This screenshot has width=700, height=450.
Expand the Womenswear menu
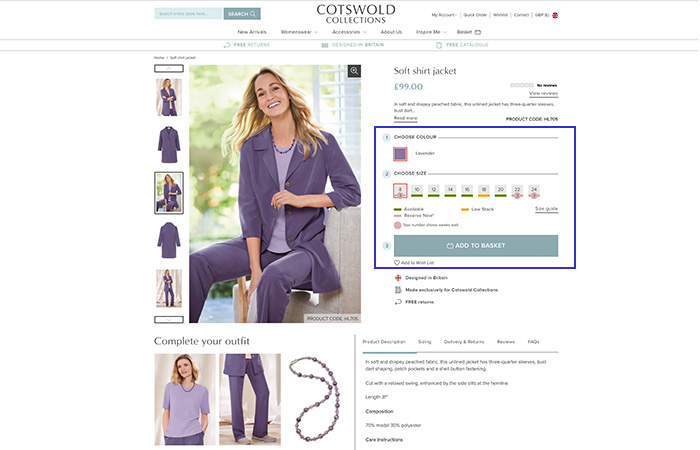point(299,32)
